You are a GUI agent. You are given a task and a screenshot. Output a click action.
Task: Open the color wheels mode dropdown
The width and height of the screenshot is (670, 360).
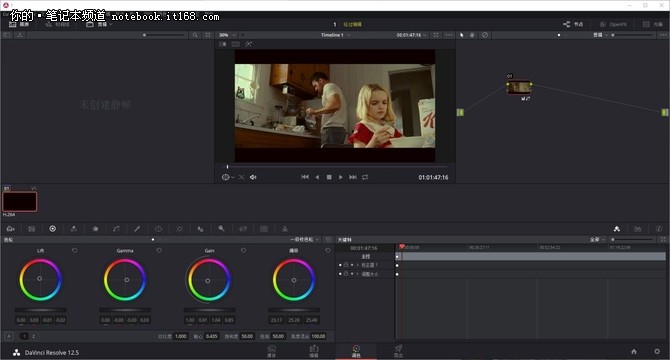pos(305,240)
